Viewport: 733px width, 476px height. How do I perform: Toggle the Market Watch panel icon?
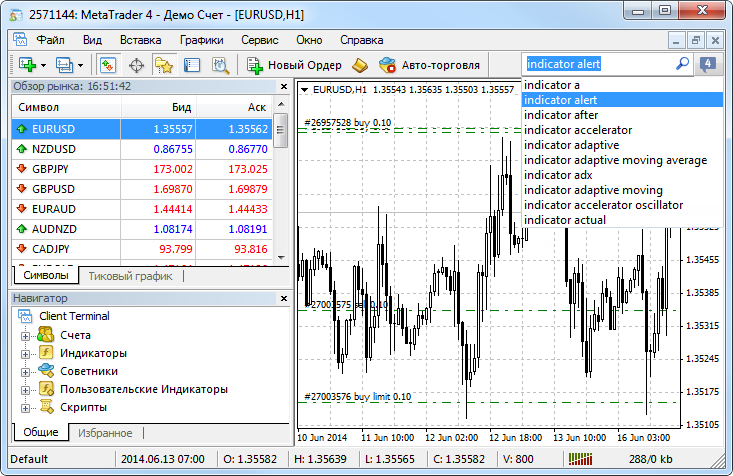tap(108, 65)
